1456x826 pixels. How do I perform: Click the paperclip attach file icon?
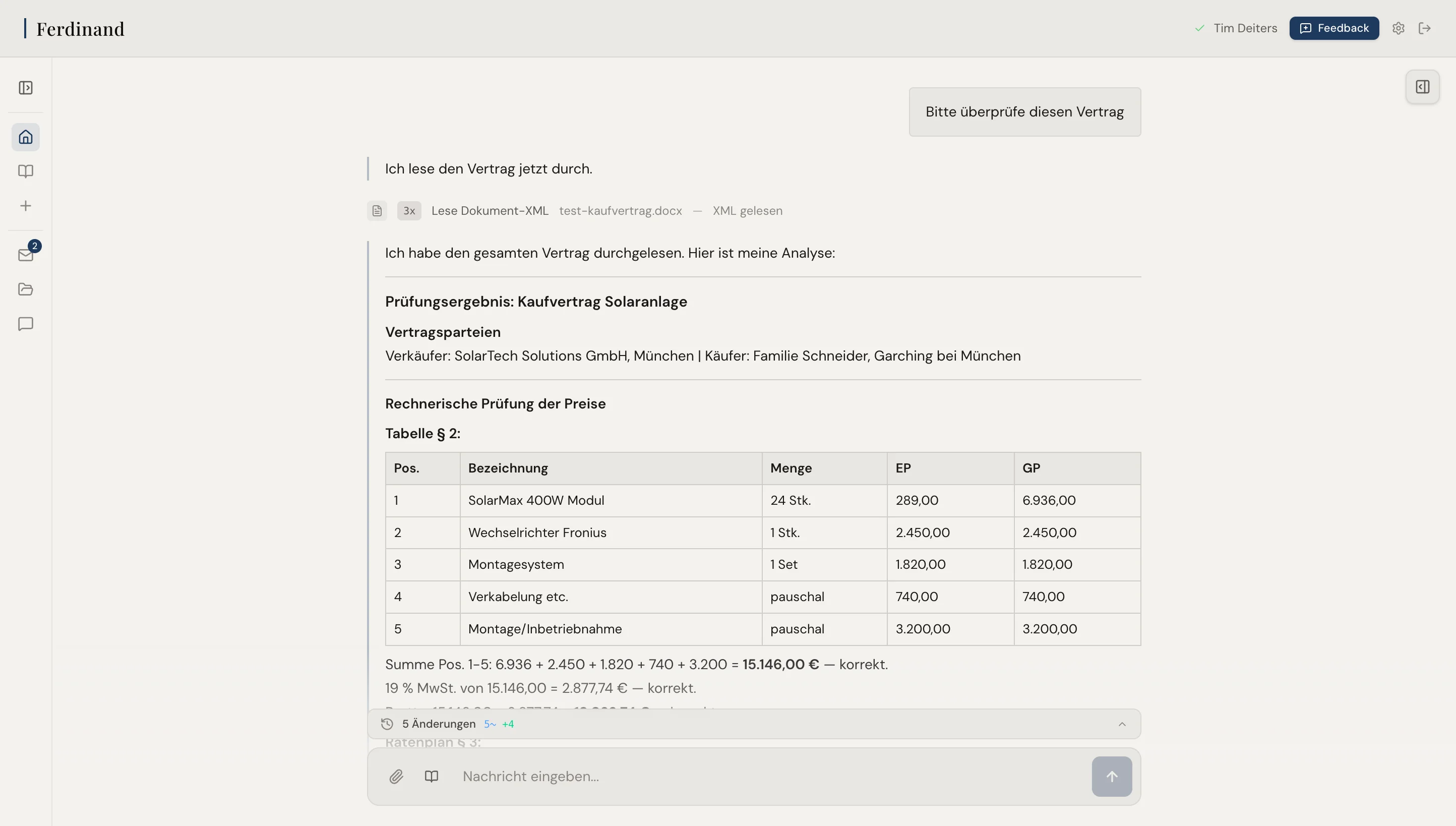click(x=396, y=776)
